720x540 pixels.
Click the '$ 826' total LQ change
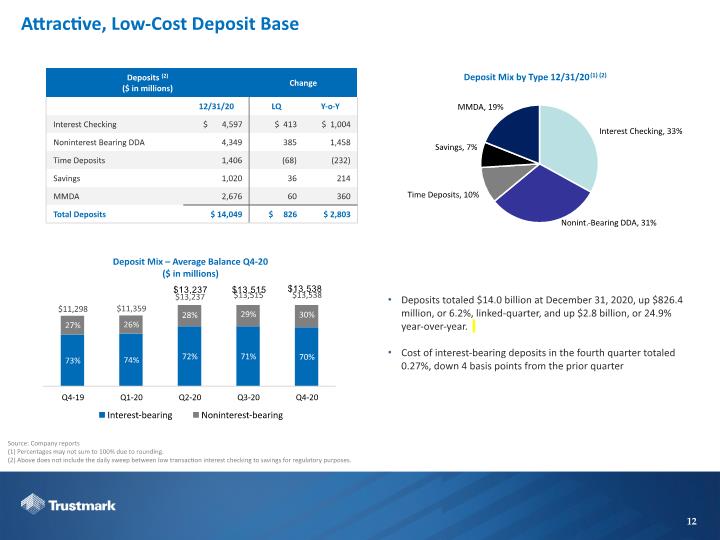pyautogui.click(x=283, y=214)
